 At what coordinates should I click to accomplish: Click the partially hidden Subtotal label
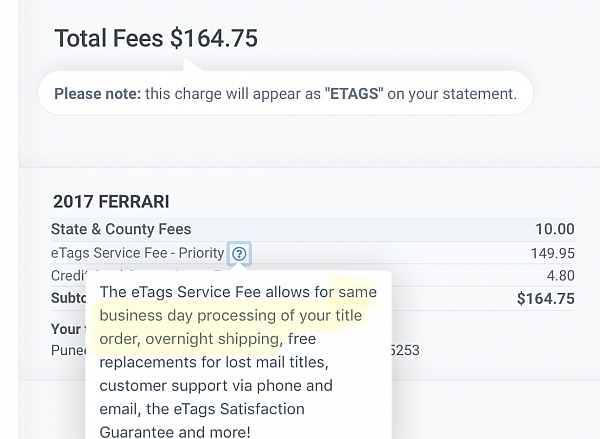point(68,298)
